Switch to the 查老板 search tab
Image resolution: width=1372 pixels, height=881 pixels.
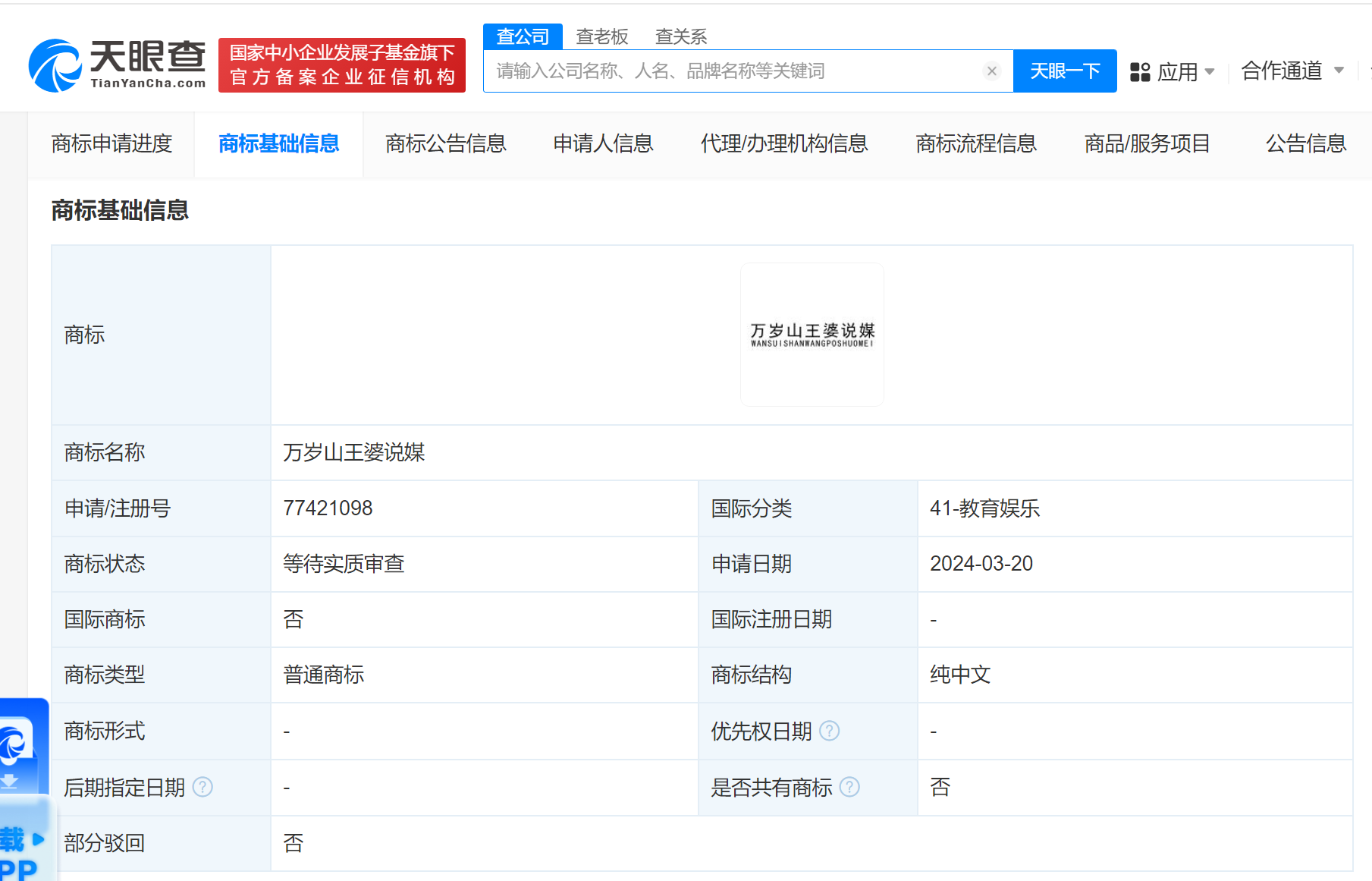602,36
